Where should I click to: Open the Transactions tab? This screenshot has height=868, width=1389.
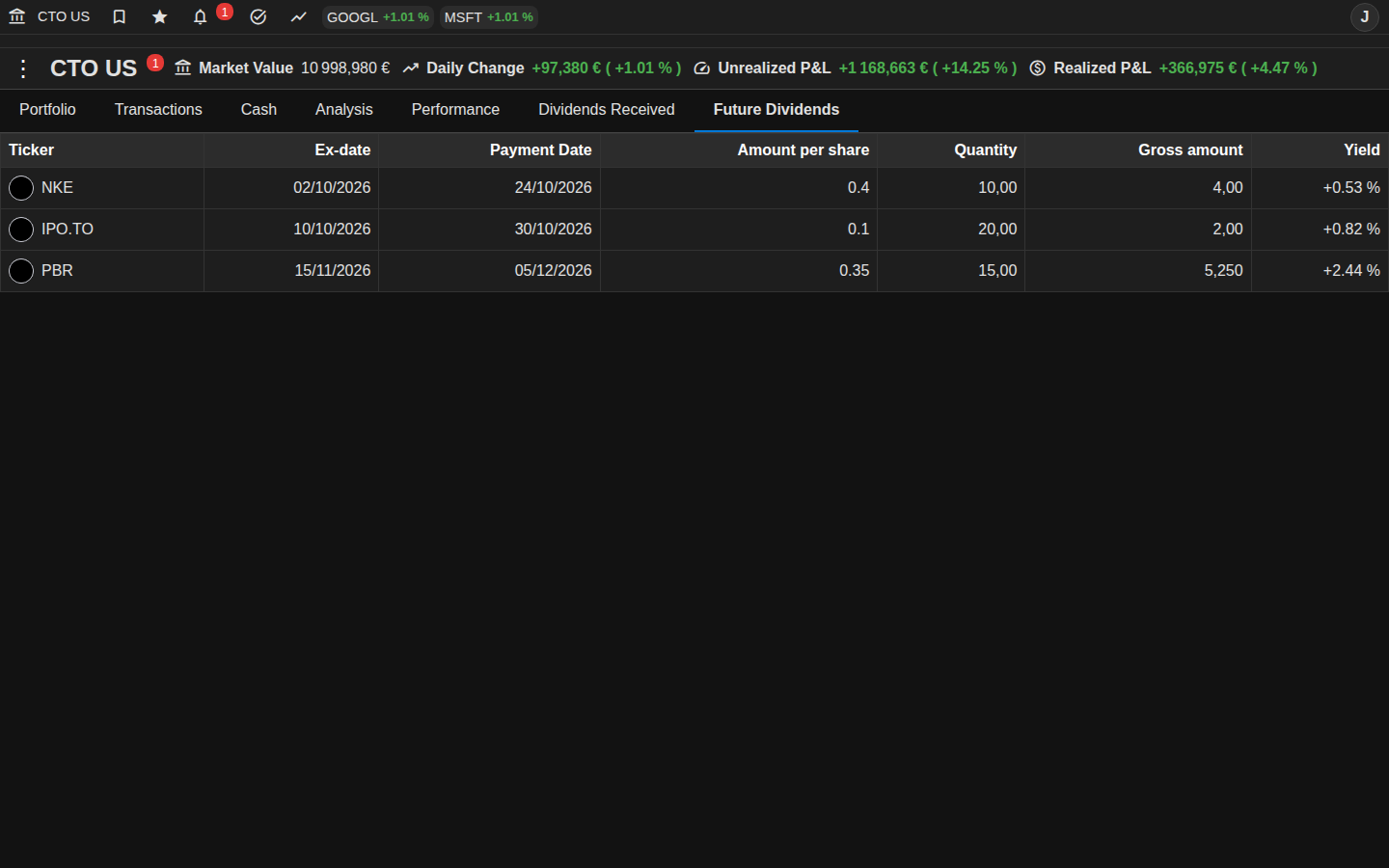point(158,110)
